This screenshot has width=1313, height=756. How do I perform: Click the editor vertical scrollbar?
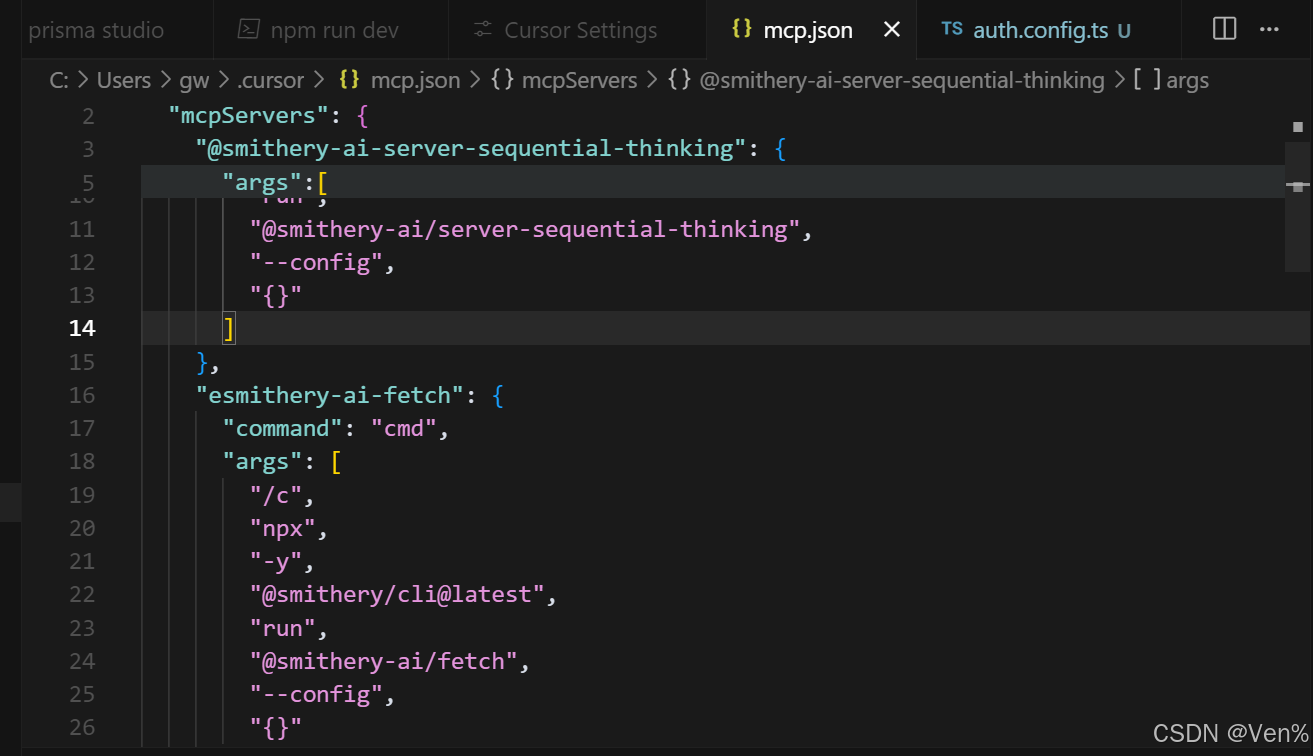[x=1297, y=206]
